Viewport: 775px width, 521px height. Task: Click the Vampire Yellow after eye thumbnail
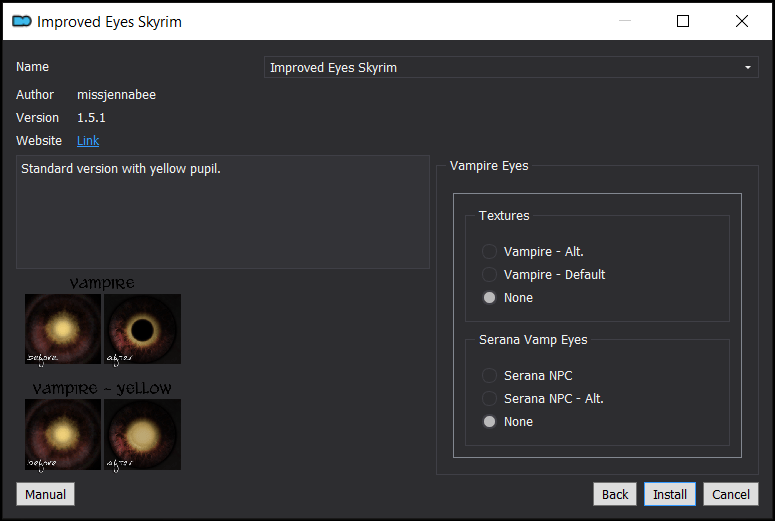coord(143,434)
